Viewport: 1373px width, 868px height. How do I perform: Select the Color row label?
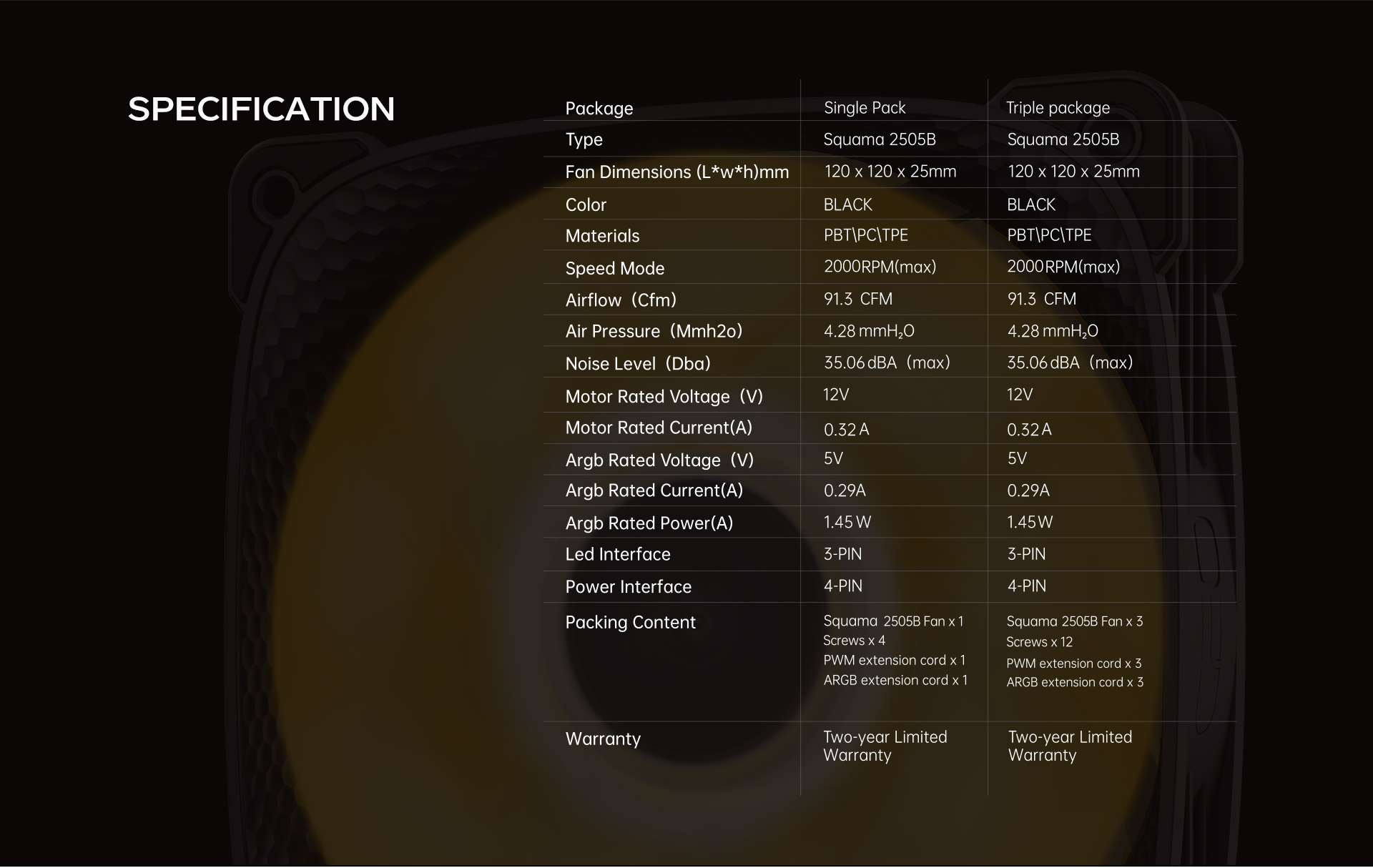click(586, 205)
